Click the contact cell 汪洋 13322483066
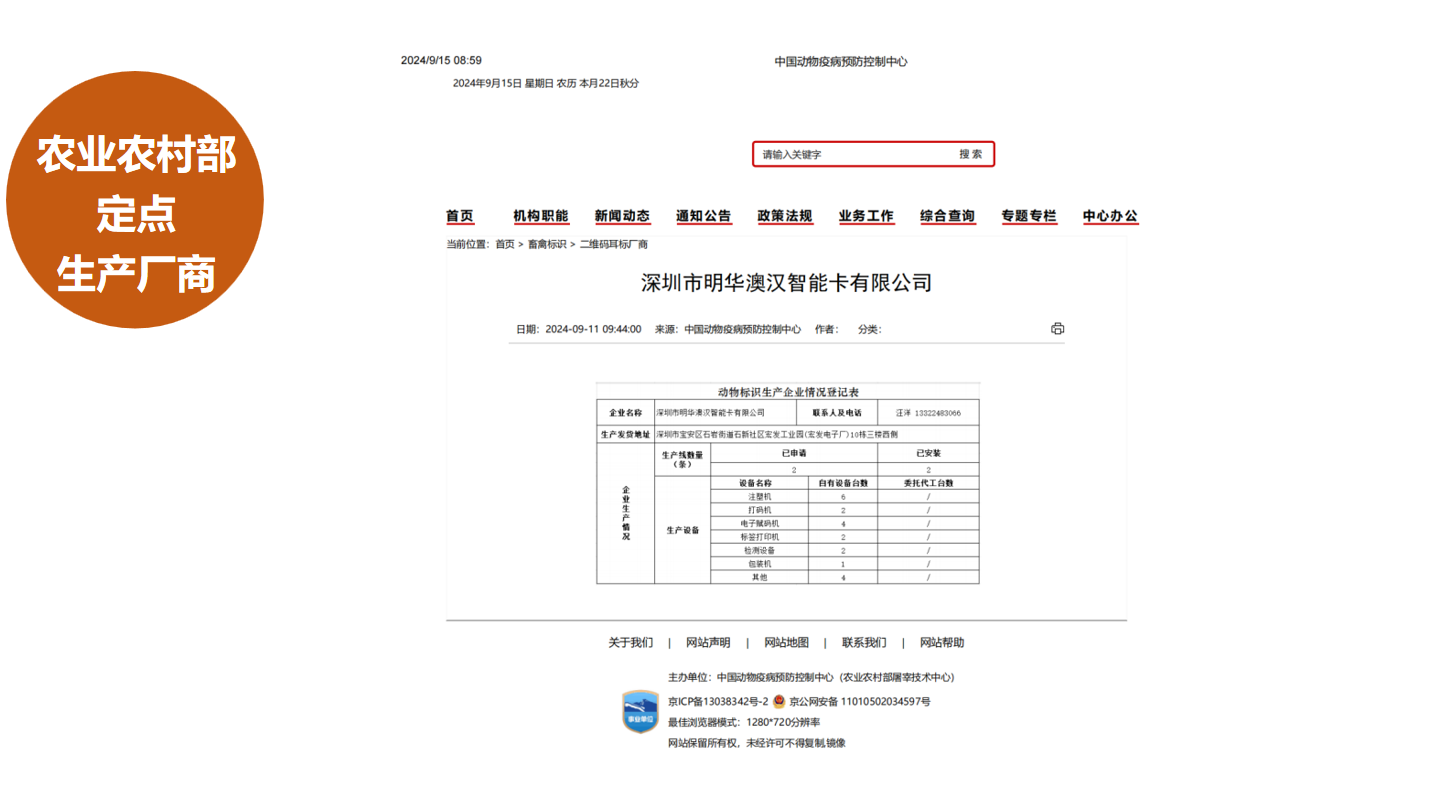Viewport: 1444px width, 790px height. (x=928, y=412)
